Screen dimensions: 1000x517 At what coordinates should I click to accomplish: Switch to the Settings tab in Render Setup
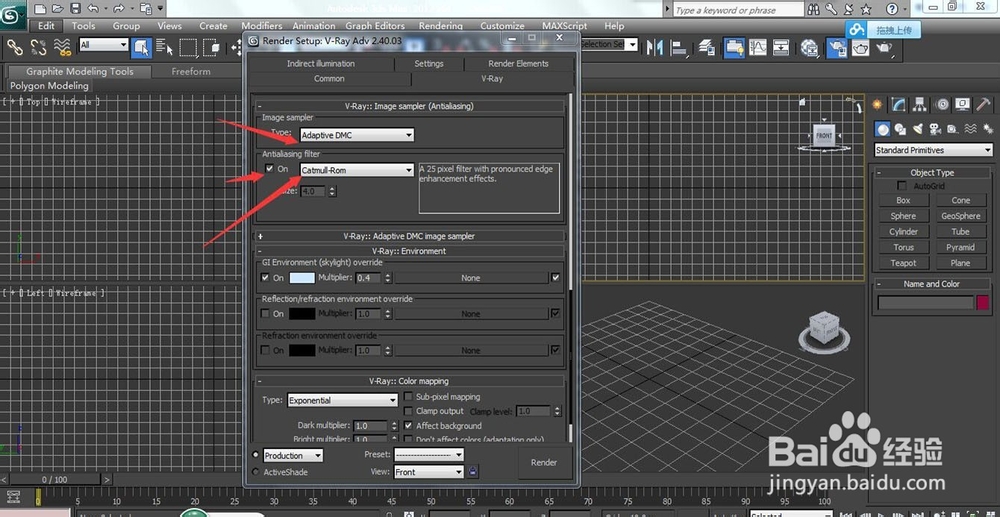tap(429, 64)
